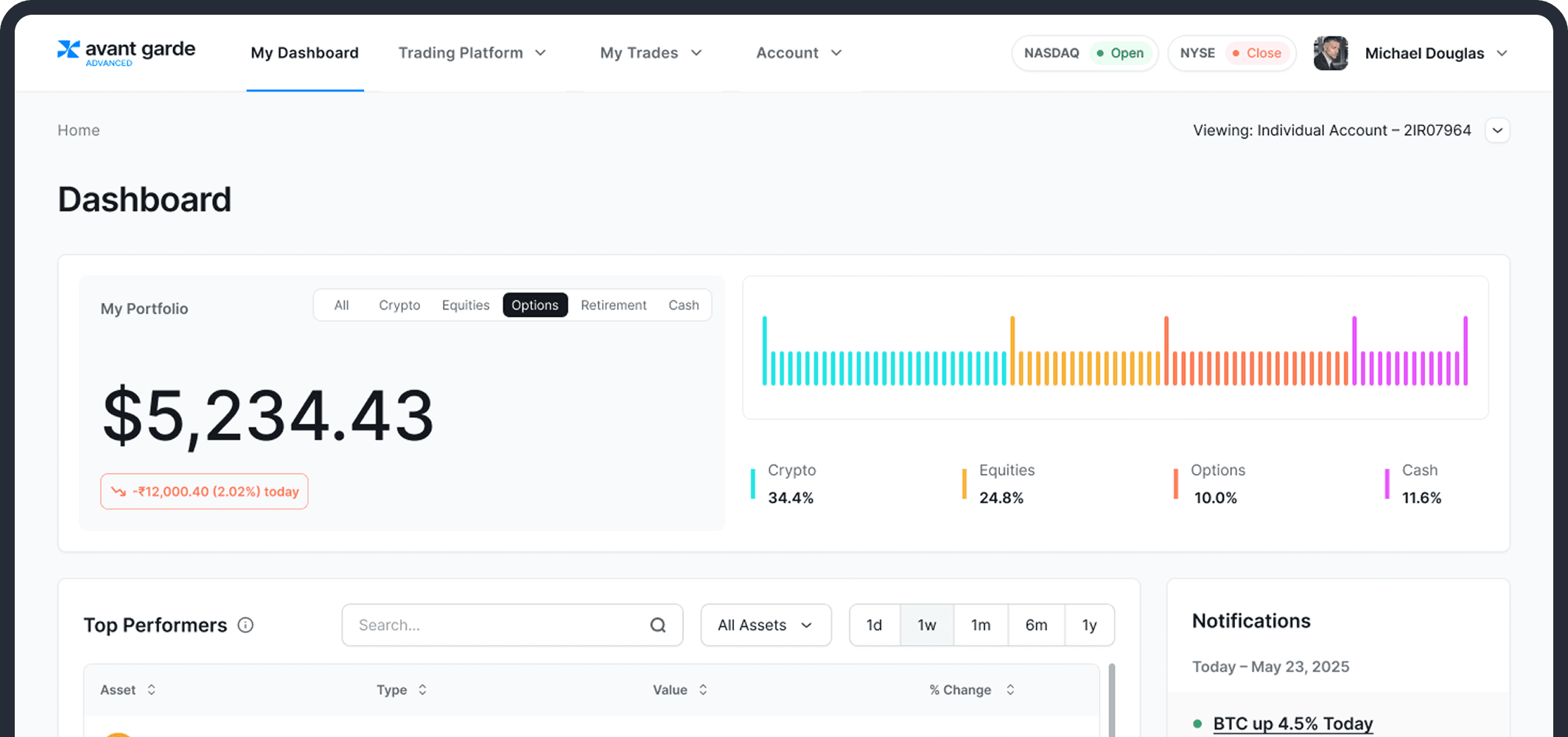Click the Home breadcrumb link
This screenshot has width=1568, height=737.
pyautogui.click(x=78, y=130)
